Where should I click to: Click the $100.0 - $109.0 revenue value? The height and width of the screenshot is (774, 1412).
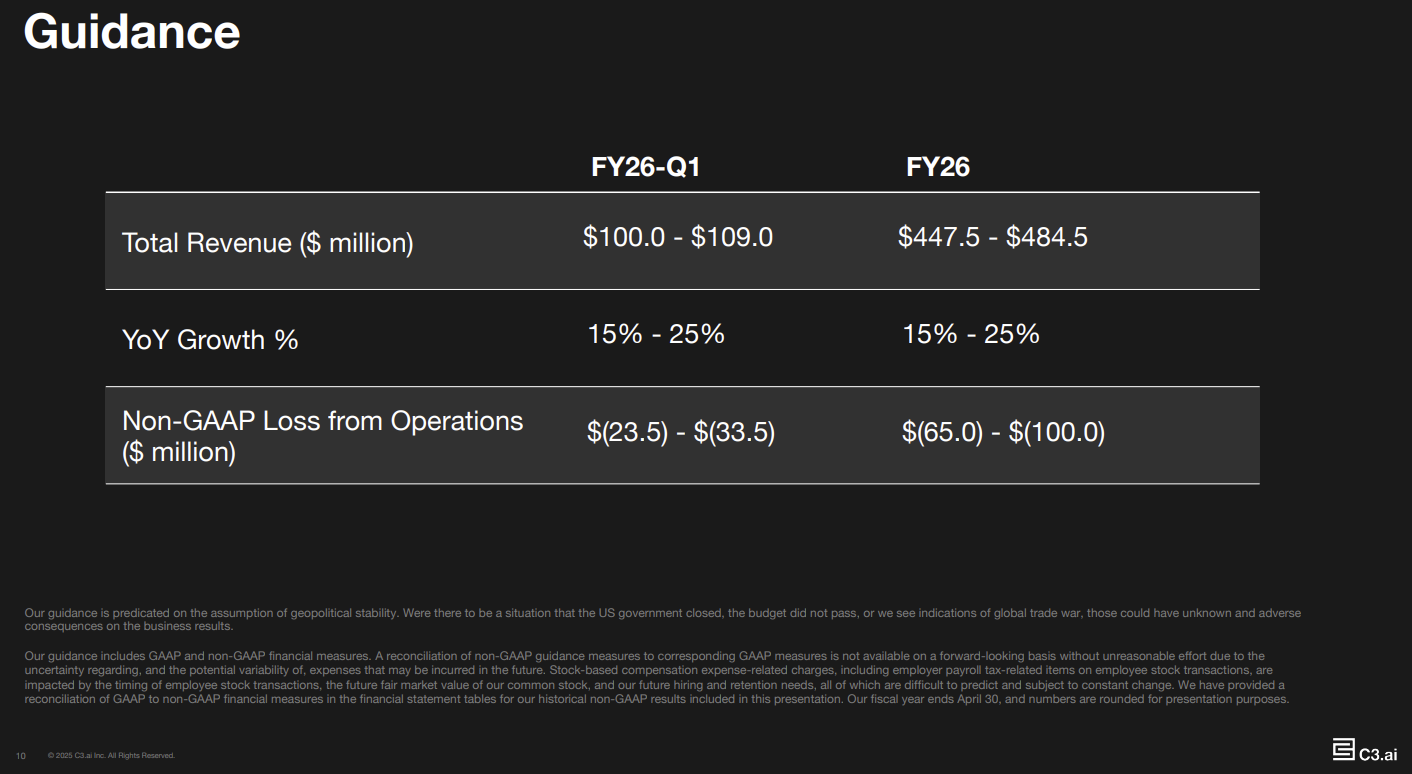678,237
